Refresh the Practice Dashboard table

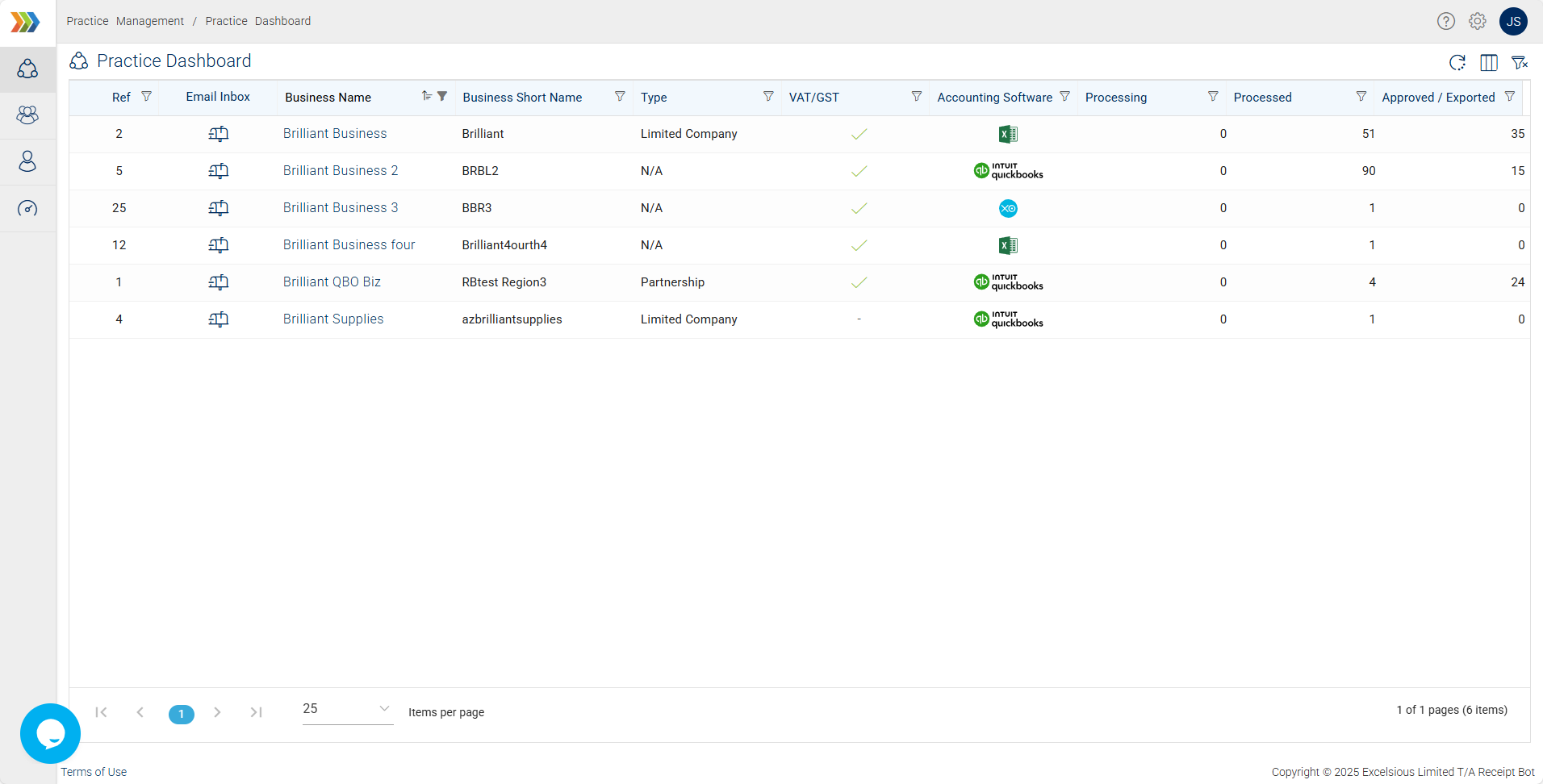pyautogui.click(x=1457, y=62)
